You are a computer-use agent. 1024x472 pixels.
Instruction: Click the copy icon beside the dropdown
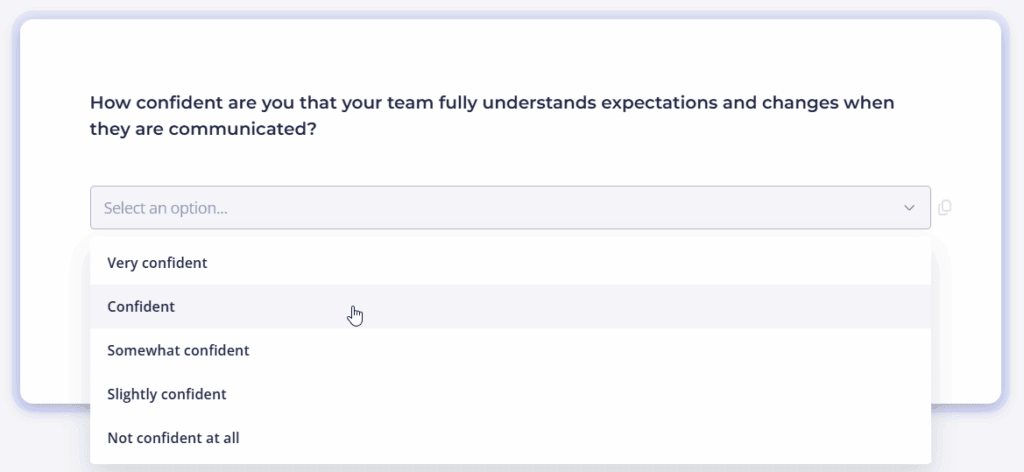(x=945, y=208)
